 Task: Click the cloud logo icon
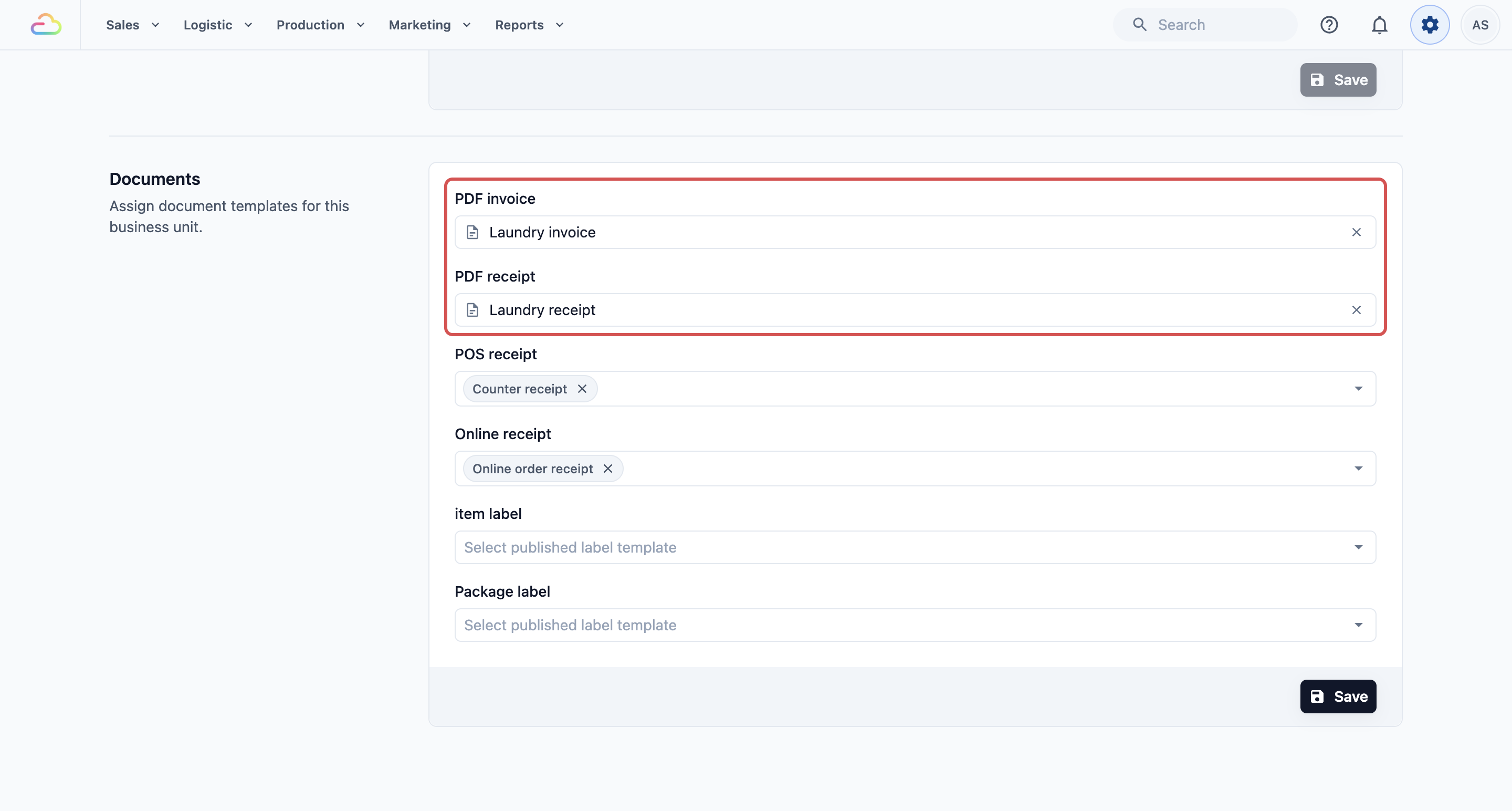click(x=46, y=25)
